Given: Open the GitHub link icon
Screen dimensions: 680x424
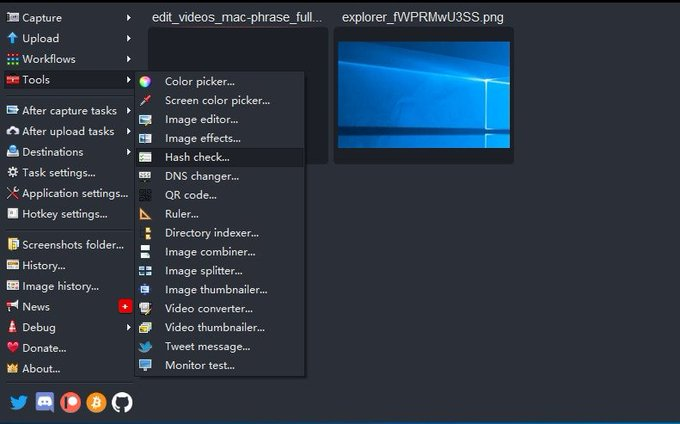Looking at the screenshot, I should click(122, 402).
